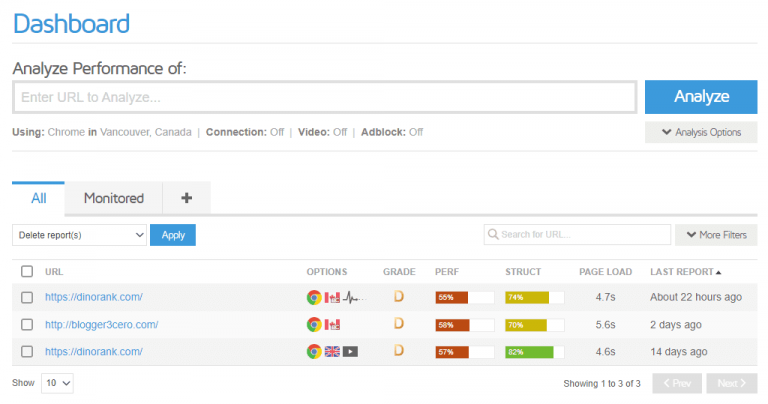Sort by the Last Report column header
768x404 pixels.
tap(685, 272)
